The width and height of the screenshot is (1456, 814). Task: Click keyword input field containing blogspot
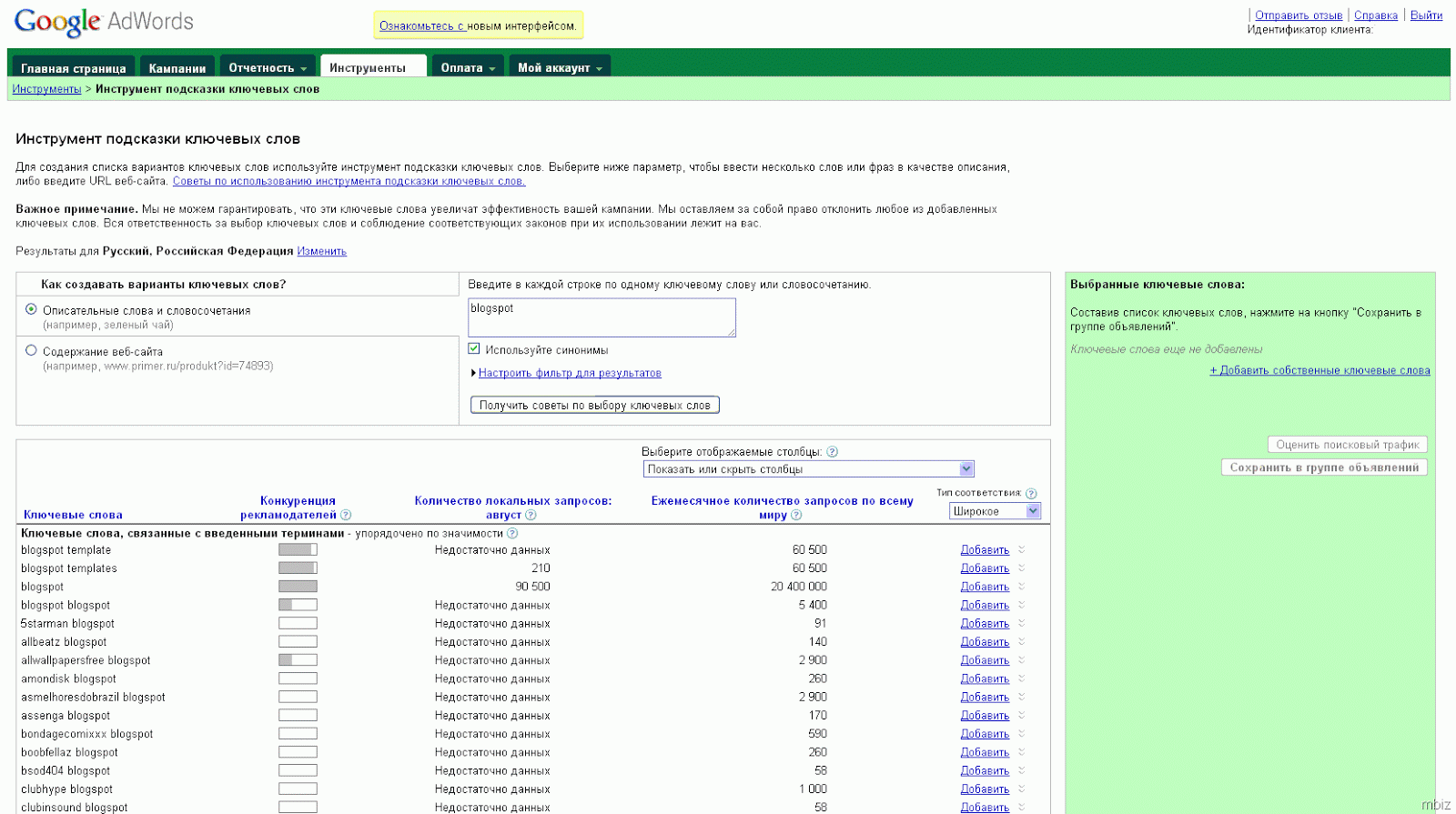(602, 317)
